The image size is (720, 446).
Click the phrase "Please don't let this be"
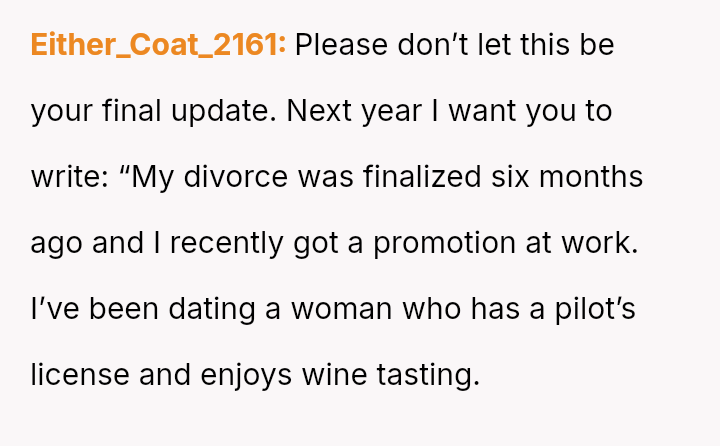pyautogui.click(x=454, y=45)
